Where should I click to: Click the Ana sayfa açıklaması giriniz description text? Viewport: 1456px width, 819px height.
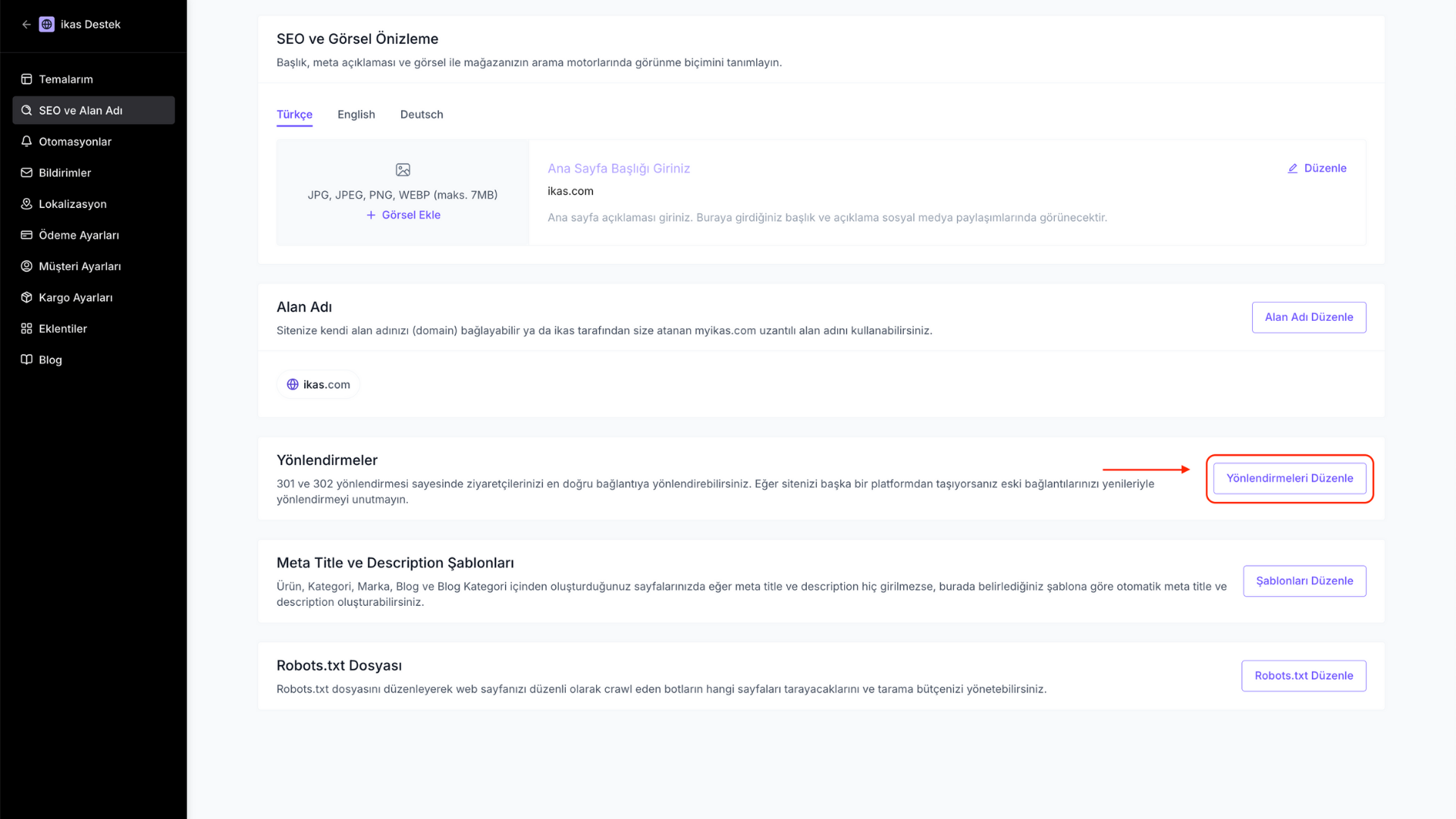827,218
